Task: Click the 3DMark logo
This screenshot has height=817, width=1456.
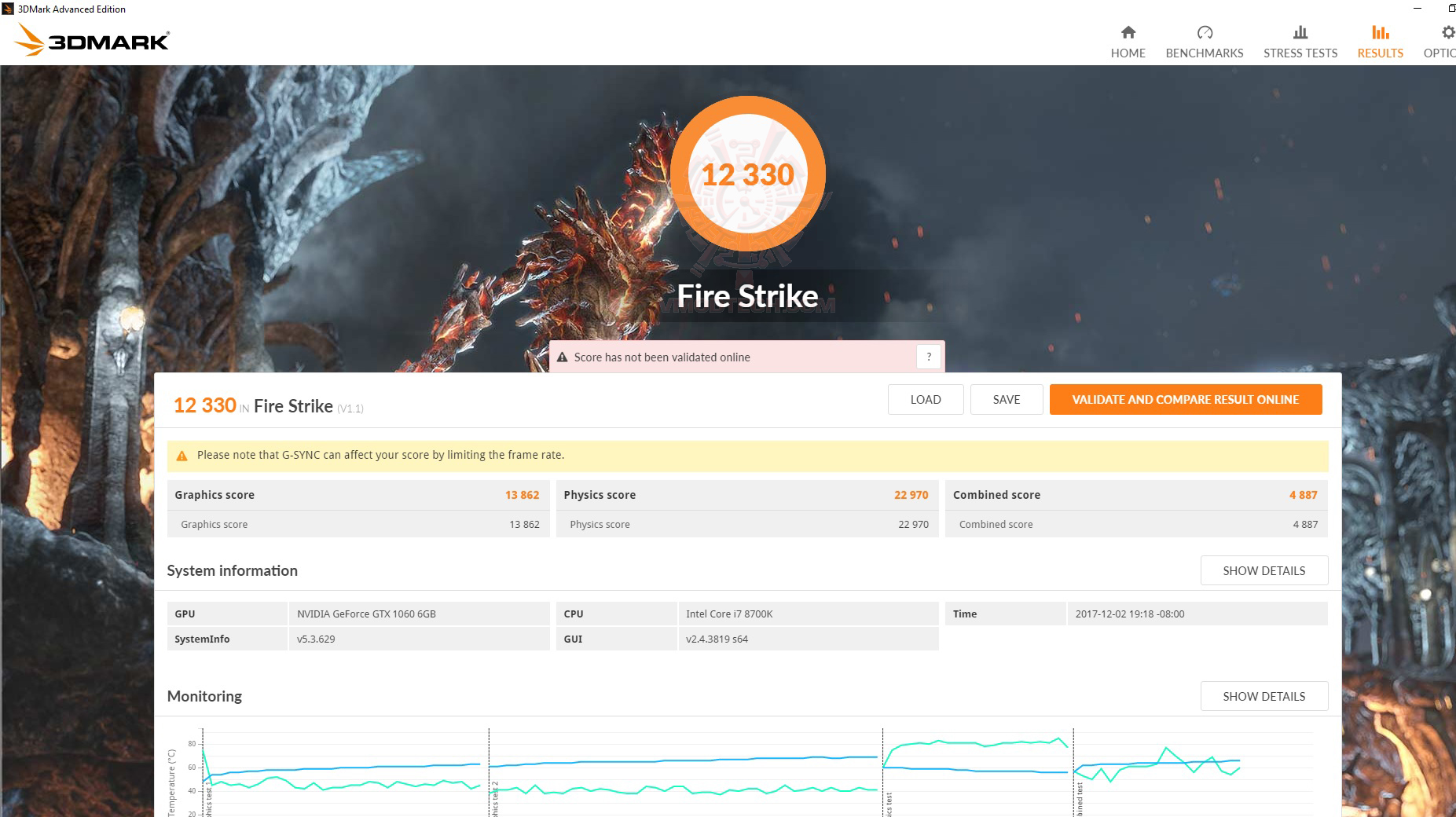Action: click(90, 39)
